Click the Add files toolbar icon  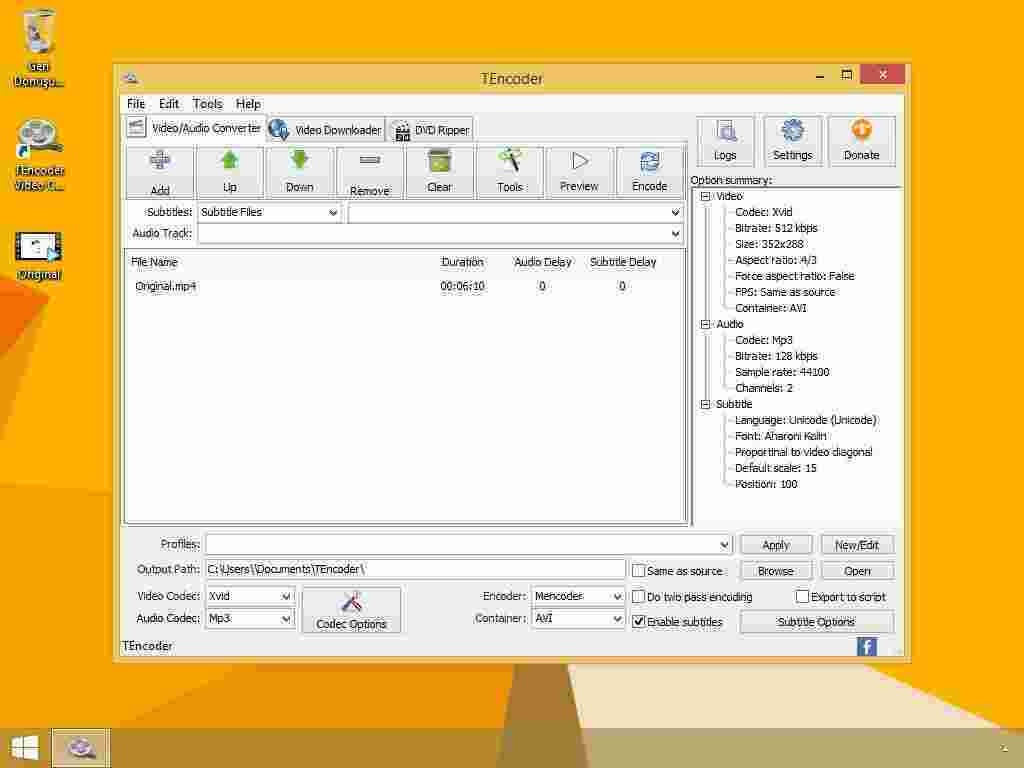(160, 172)
